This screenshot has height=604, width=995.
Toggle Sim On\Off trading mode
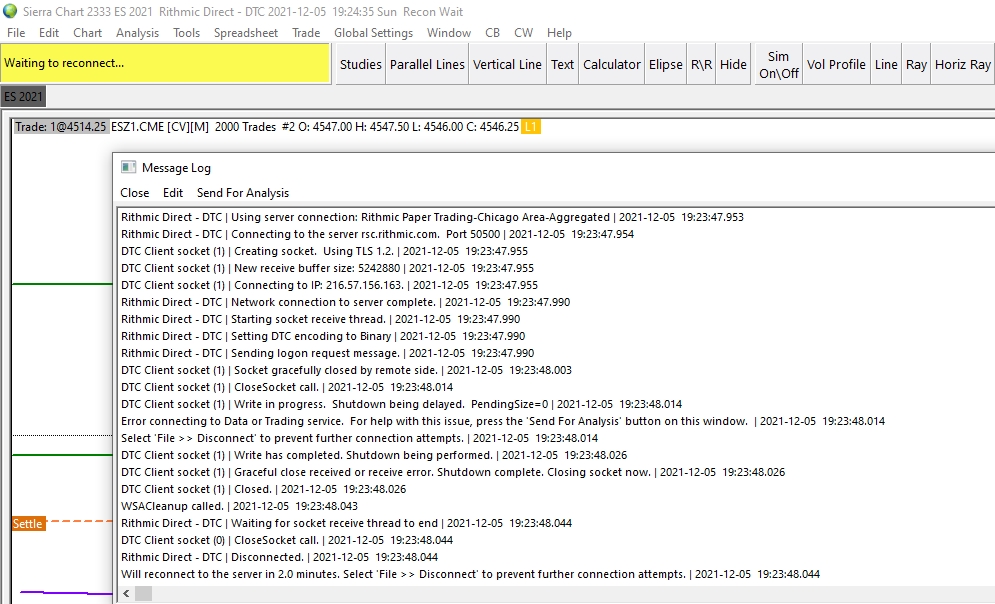point(779,64)
